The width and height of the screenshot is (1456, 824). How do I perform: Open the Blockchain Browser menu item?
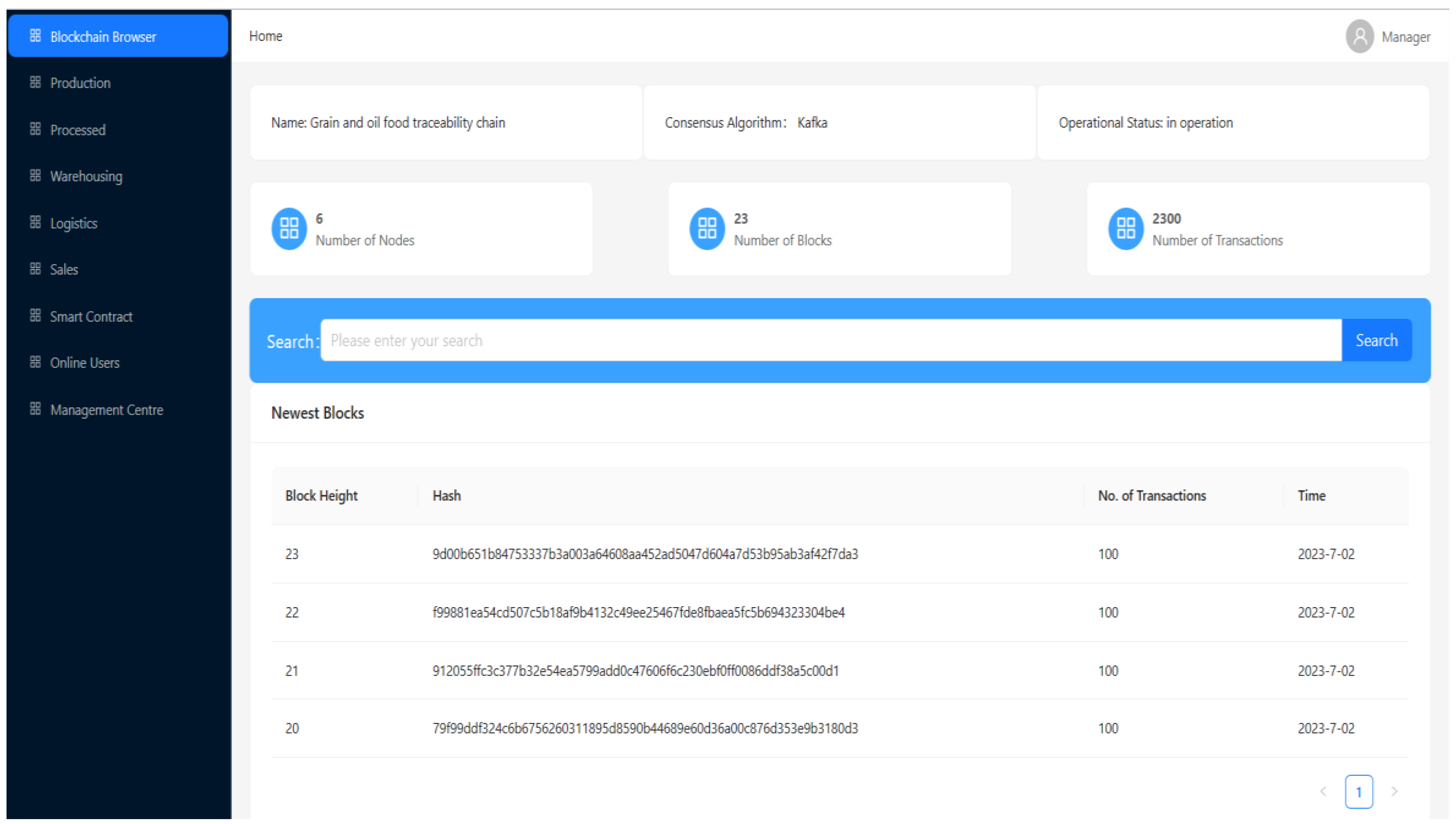tap(103, 37)
